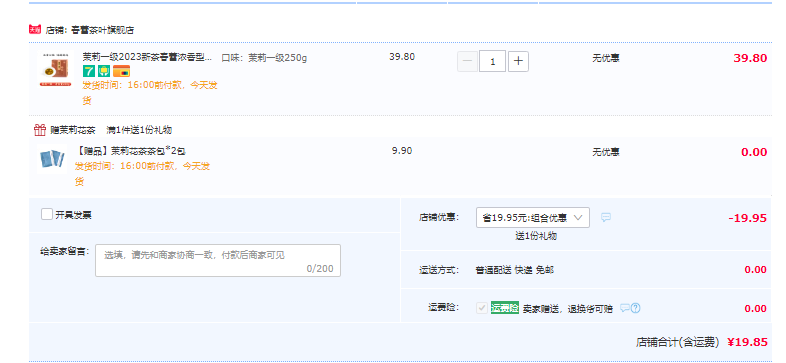Click the gift unit price 9.90
Viewport: 786px width, 363px height.
tap(402, 150)
